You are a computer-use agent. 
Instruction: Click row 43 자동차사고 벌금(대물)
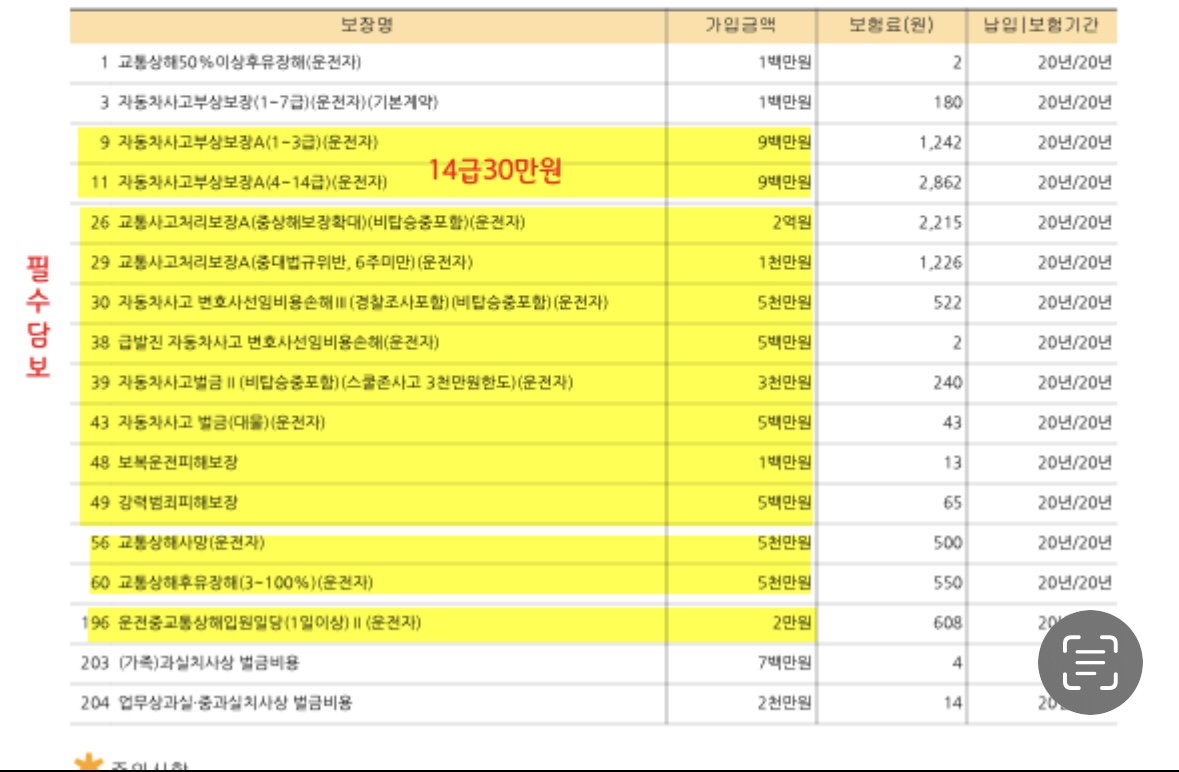pyautogui.click(x=221, y=422)
